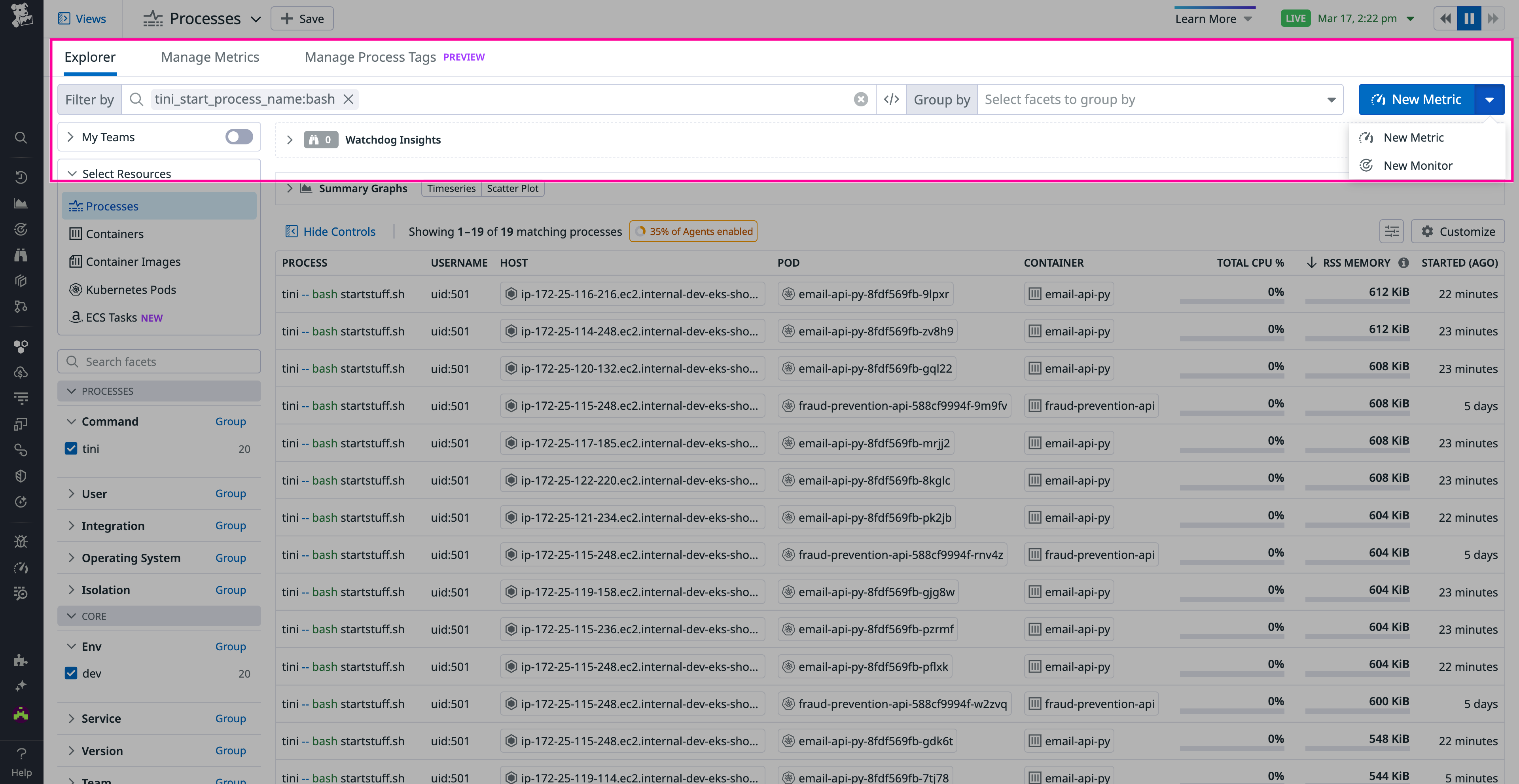Uncheck dev under the Env facet
1519x784 pixels.
click(x=71, y=673)
